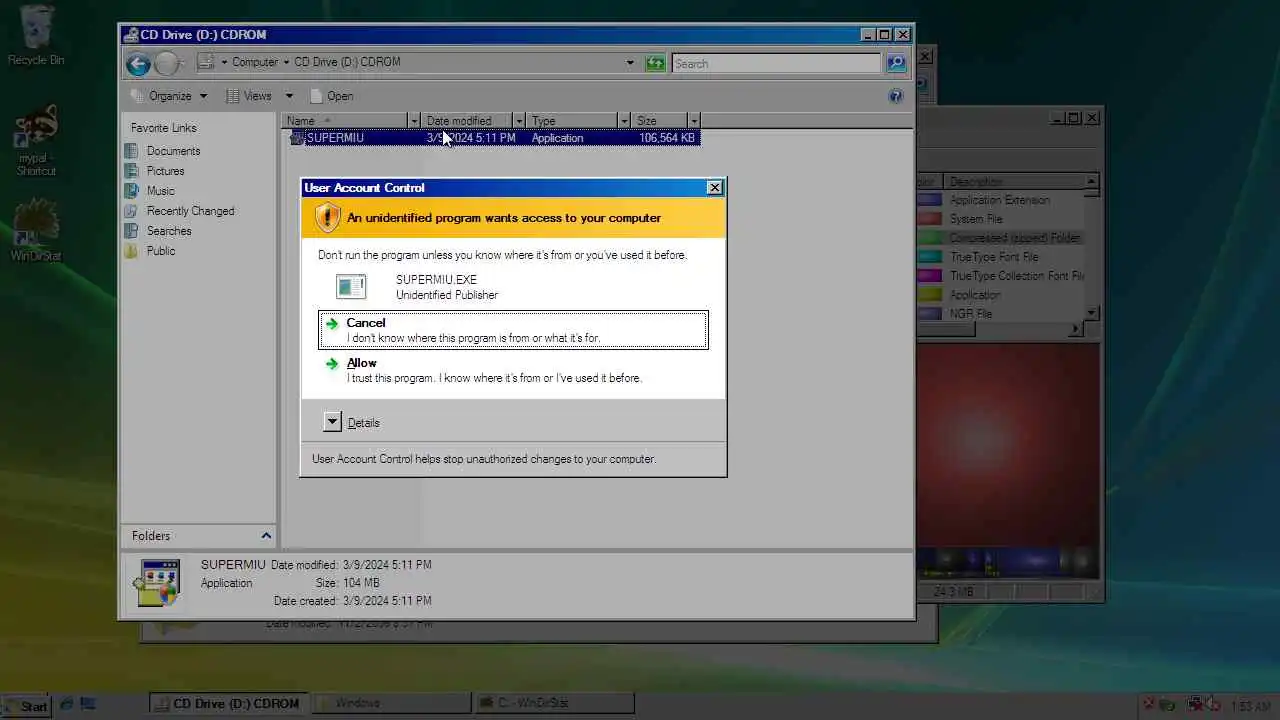Open Size column filter dropdown
This screenshot has width=1280, height=720.
694,121
